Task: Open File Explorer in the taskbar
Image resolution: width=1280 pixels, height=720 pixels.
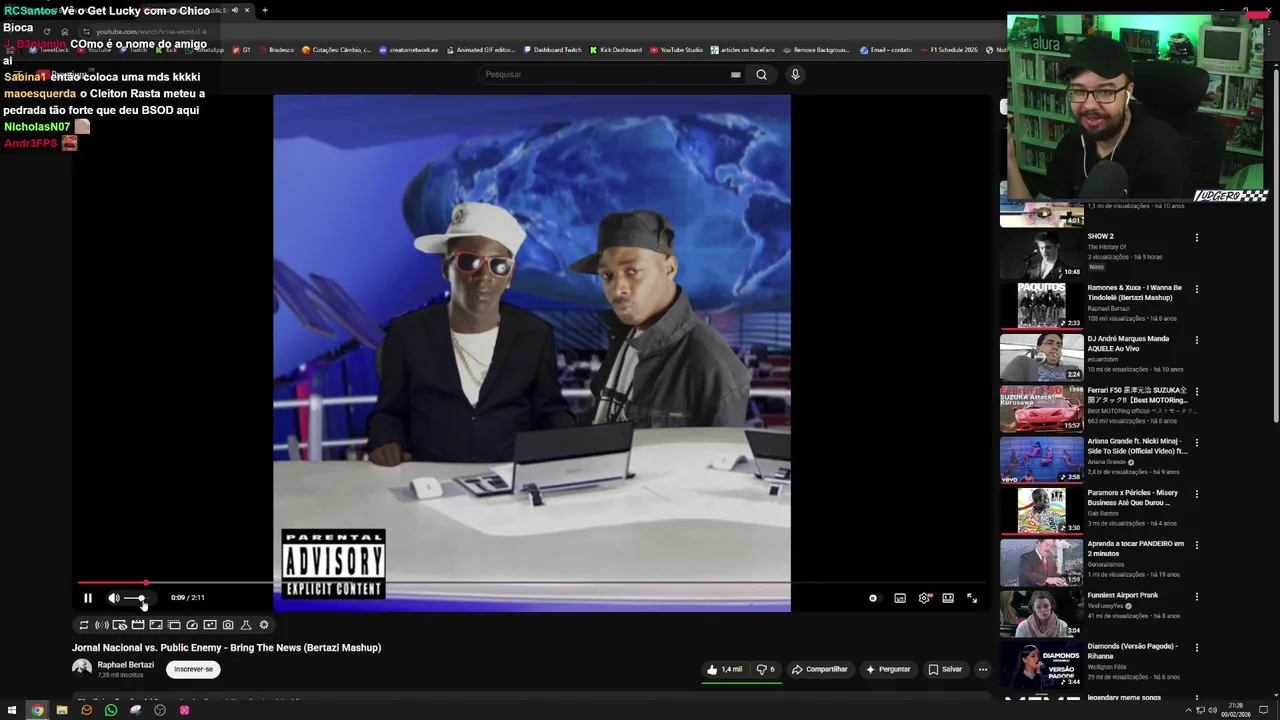Action: tap(62, 710)
